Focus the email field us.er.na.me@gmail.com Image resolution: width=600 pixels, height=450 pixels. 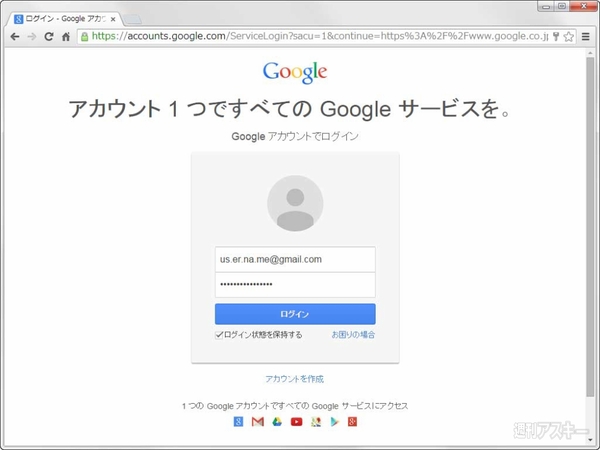[295, 259]
